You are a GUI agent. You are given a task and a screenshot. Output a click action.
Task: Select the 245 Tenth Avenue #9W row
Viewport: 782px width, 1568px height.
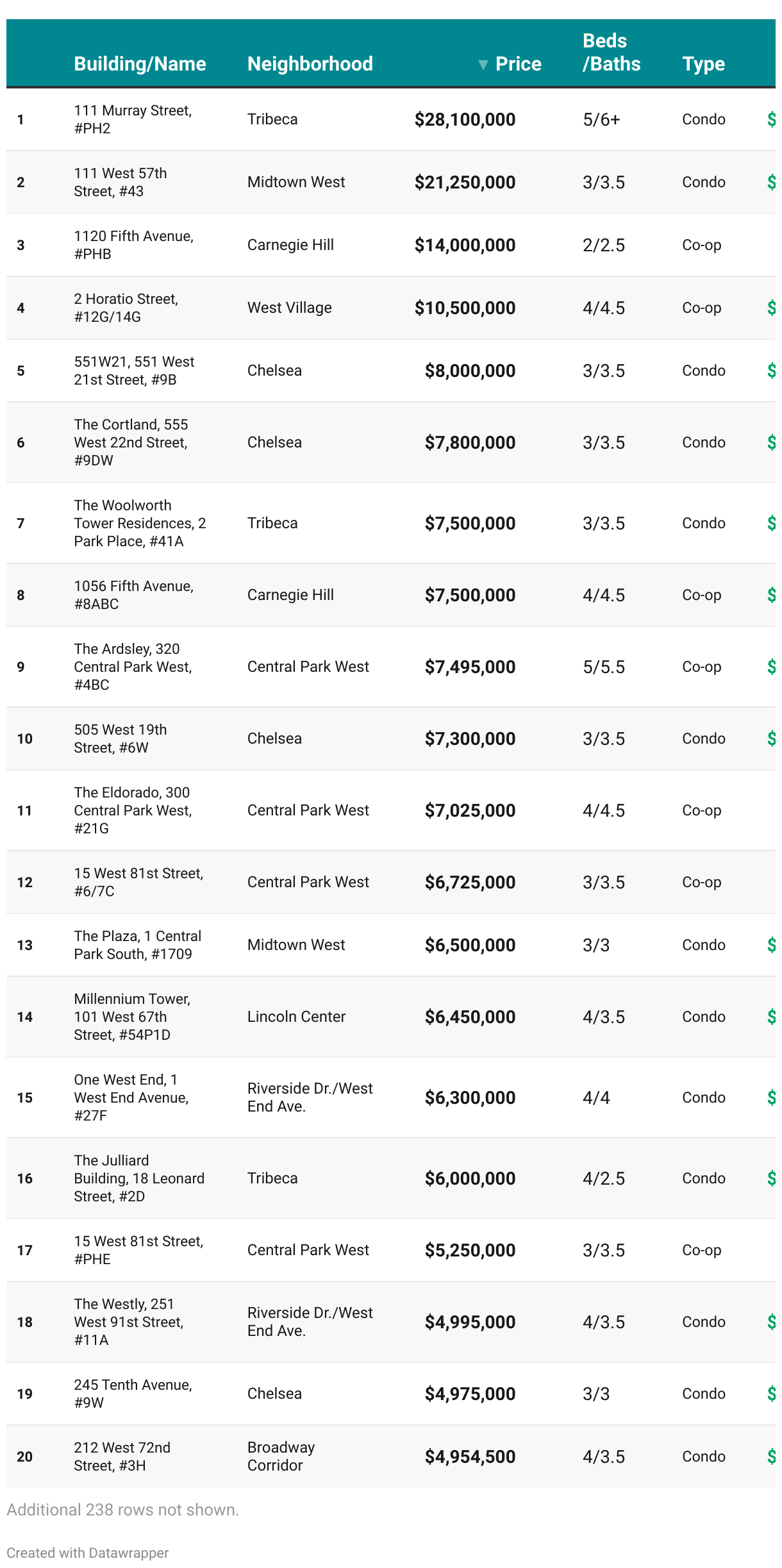[x=133, y=1394]
